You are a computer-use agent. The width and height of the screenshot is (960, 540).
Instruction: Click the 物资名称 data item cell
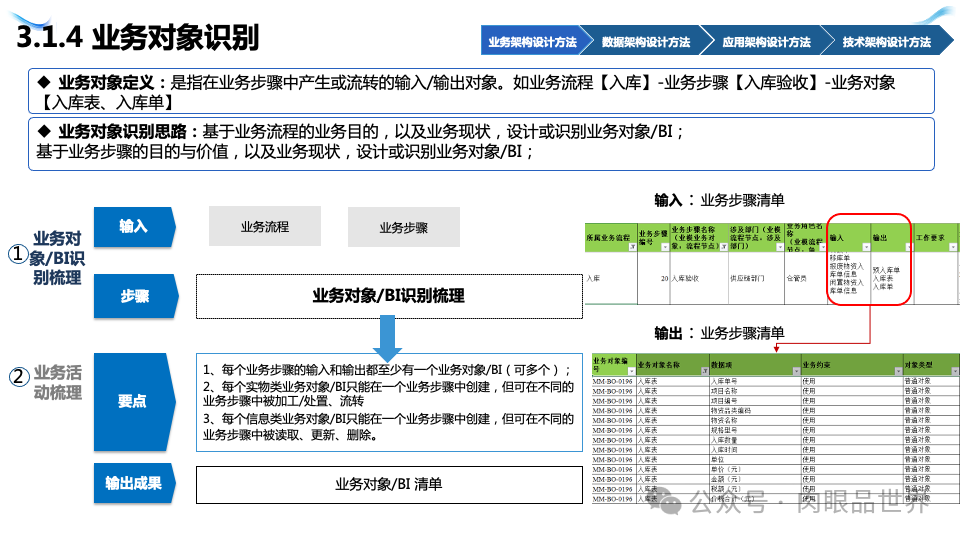pyautogui.click(x=756, y=420)
